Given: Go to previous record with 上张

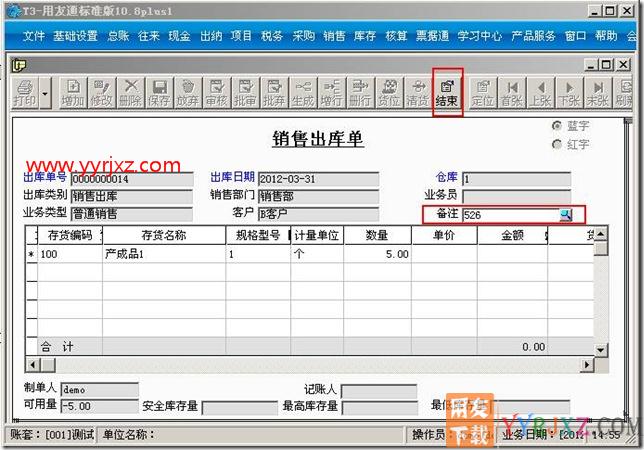Looking at the screenshot, I should [541, 93].
